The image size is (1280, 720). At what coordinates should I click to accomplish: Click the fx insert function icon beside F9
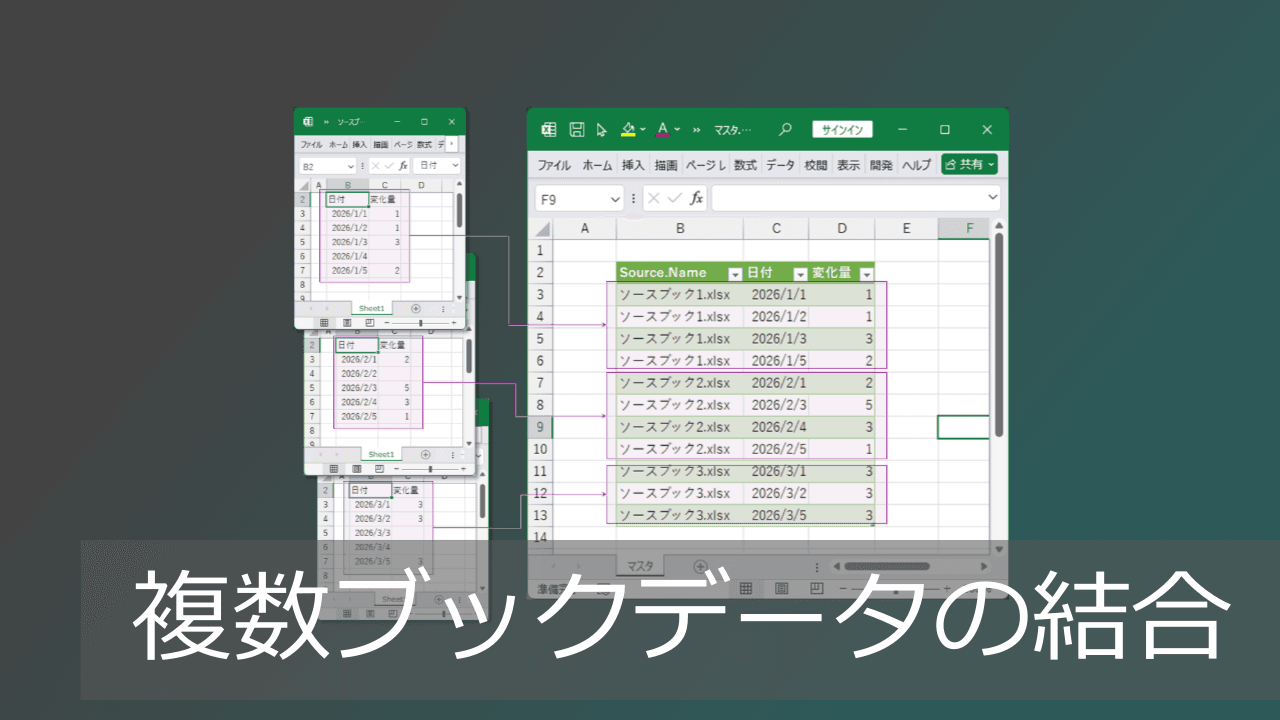click(x=696, y=199)
